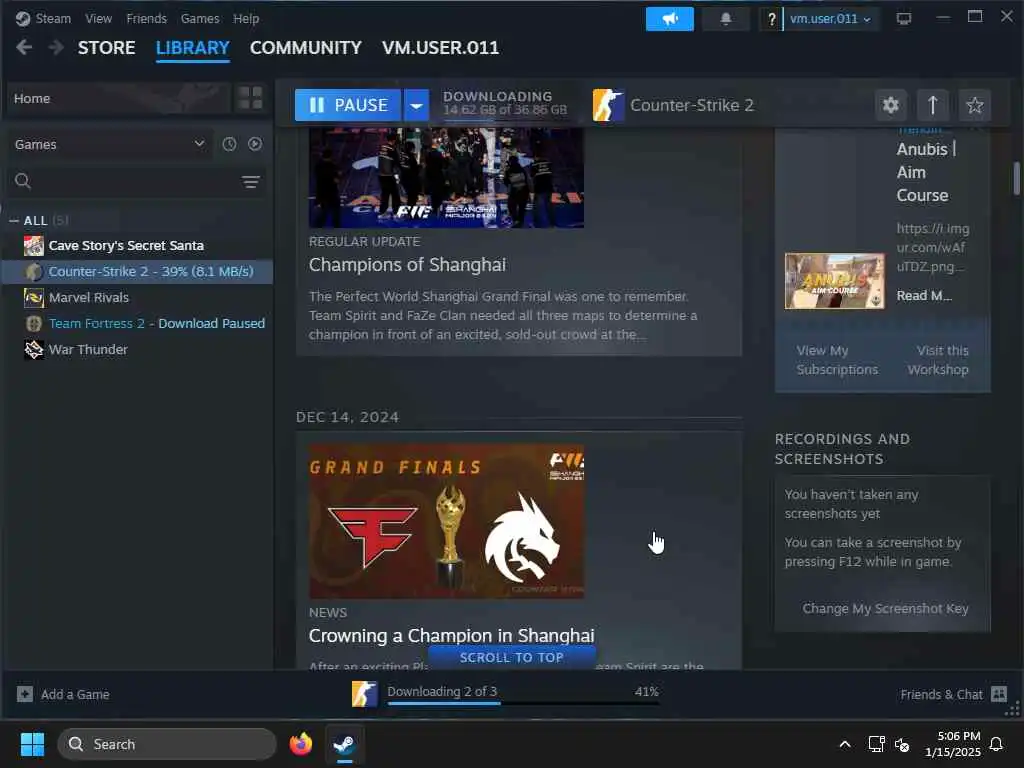Click the War Thunder game icon
Viewport: 1024px width, 768px height.
click(x=34, y=349)
